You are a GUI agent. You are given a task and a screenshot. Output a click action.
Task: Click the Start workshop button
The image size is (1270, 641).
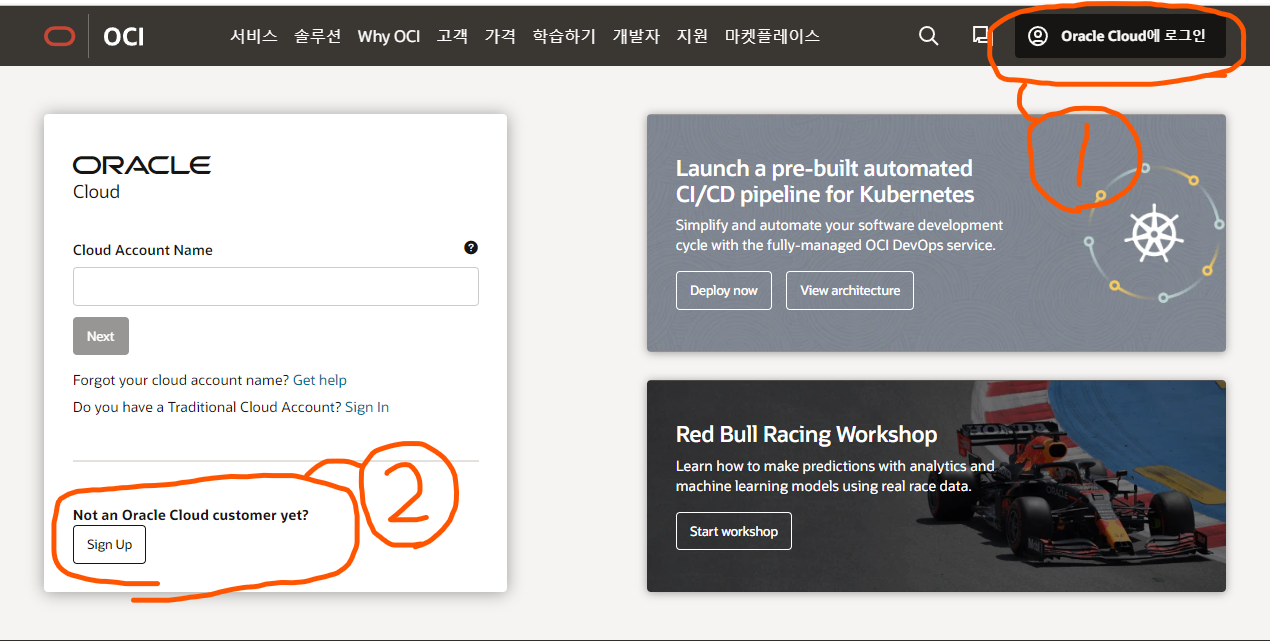[x=734, y=531]
